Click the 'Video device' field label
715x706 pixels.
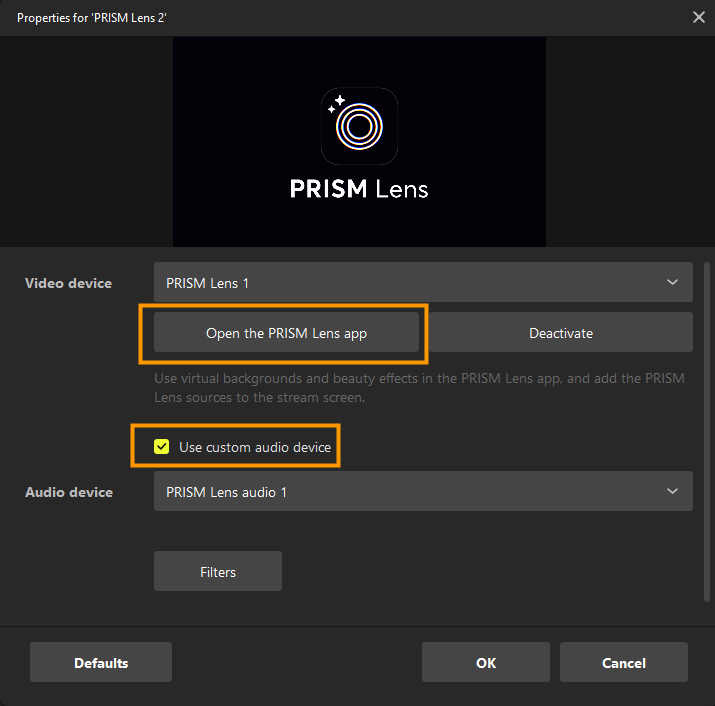tap(68, 283)
